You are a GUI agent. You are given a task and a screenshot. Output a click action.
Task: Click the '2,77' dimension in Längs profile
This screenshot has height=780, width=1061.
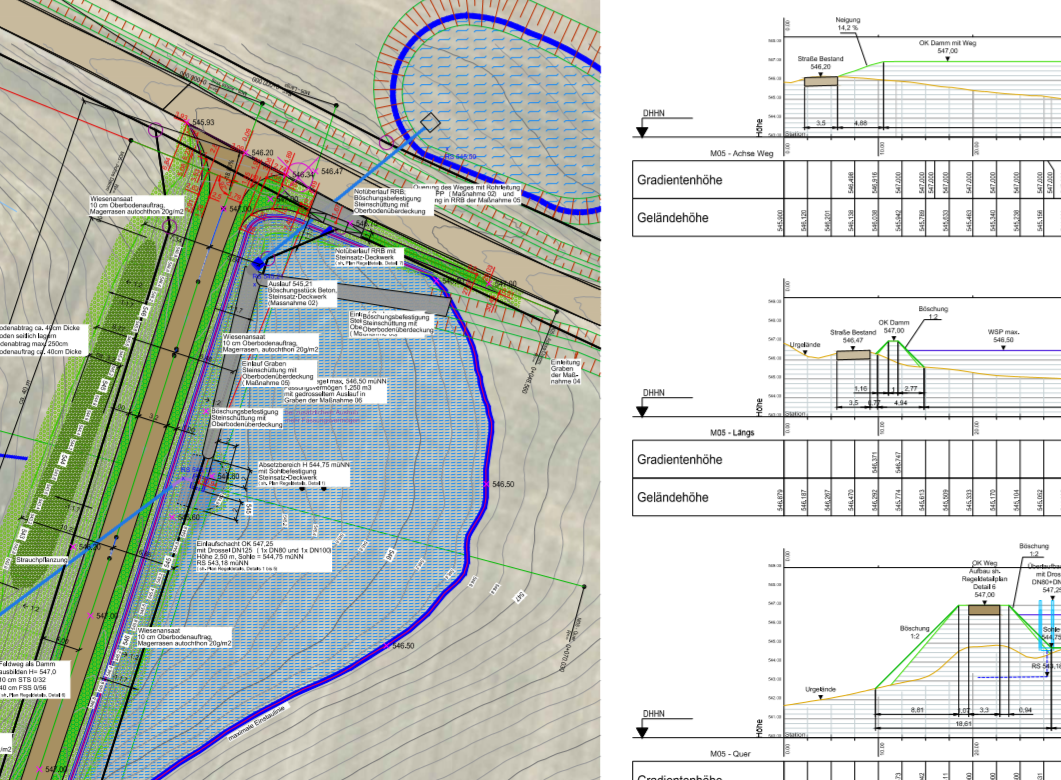910,389
